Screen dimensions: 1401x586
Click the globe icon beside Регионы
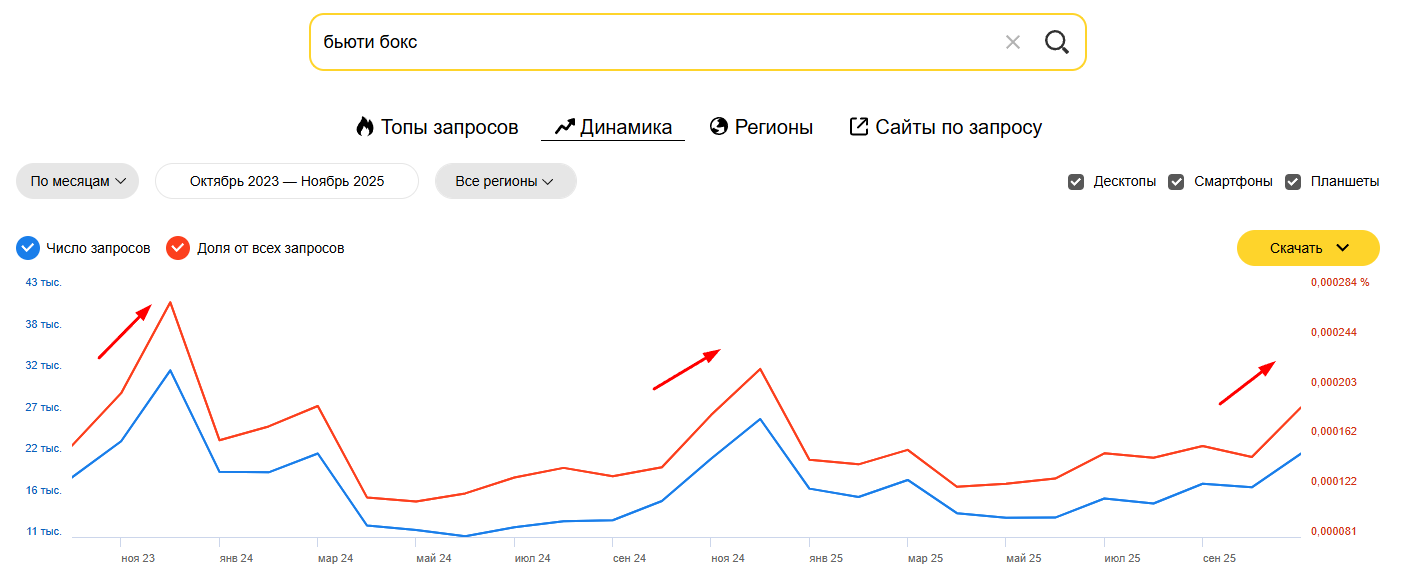(718, 127)
